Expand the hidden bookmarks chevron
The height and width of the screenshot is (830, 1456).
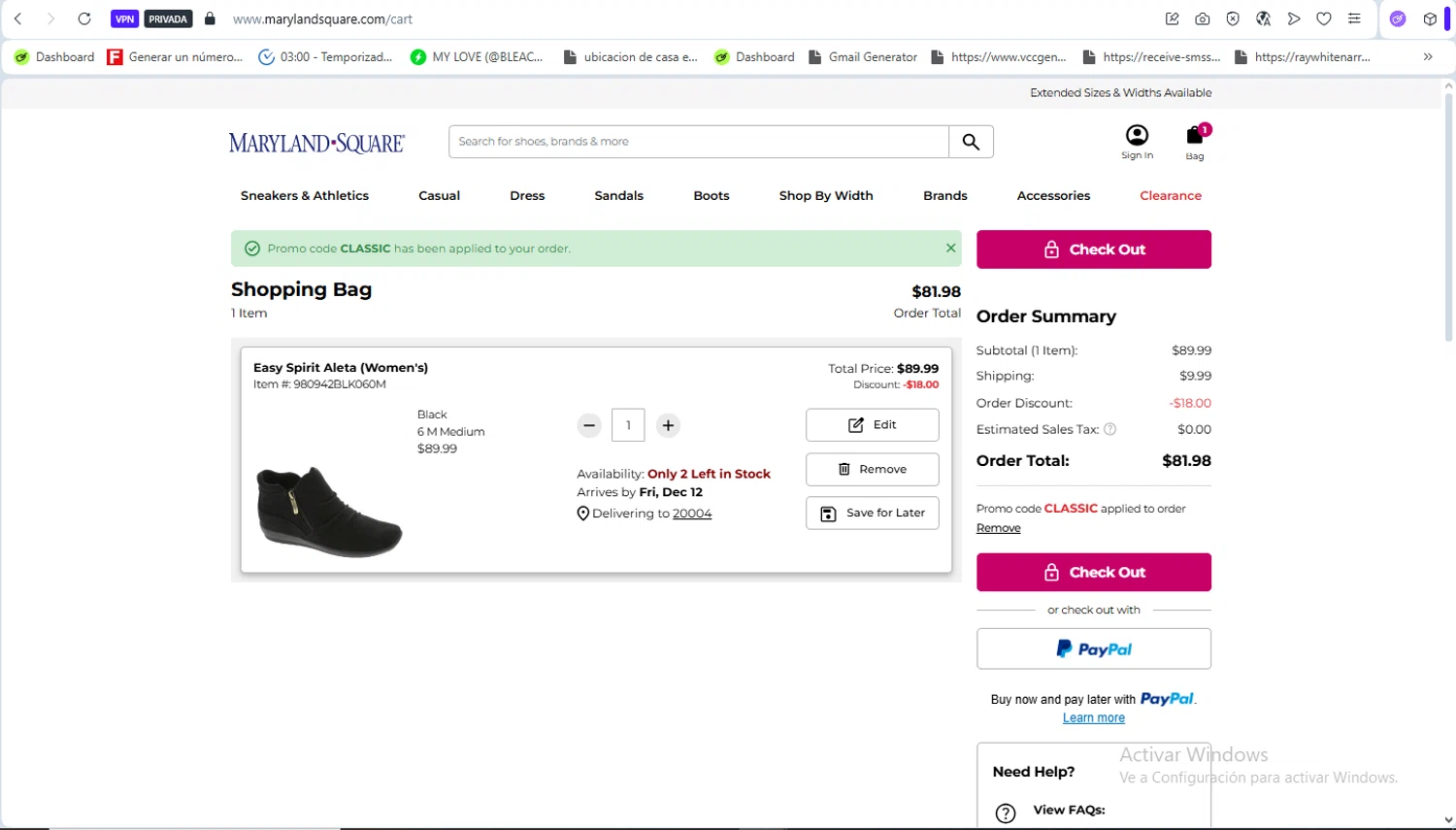point(1428,57)
